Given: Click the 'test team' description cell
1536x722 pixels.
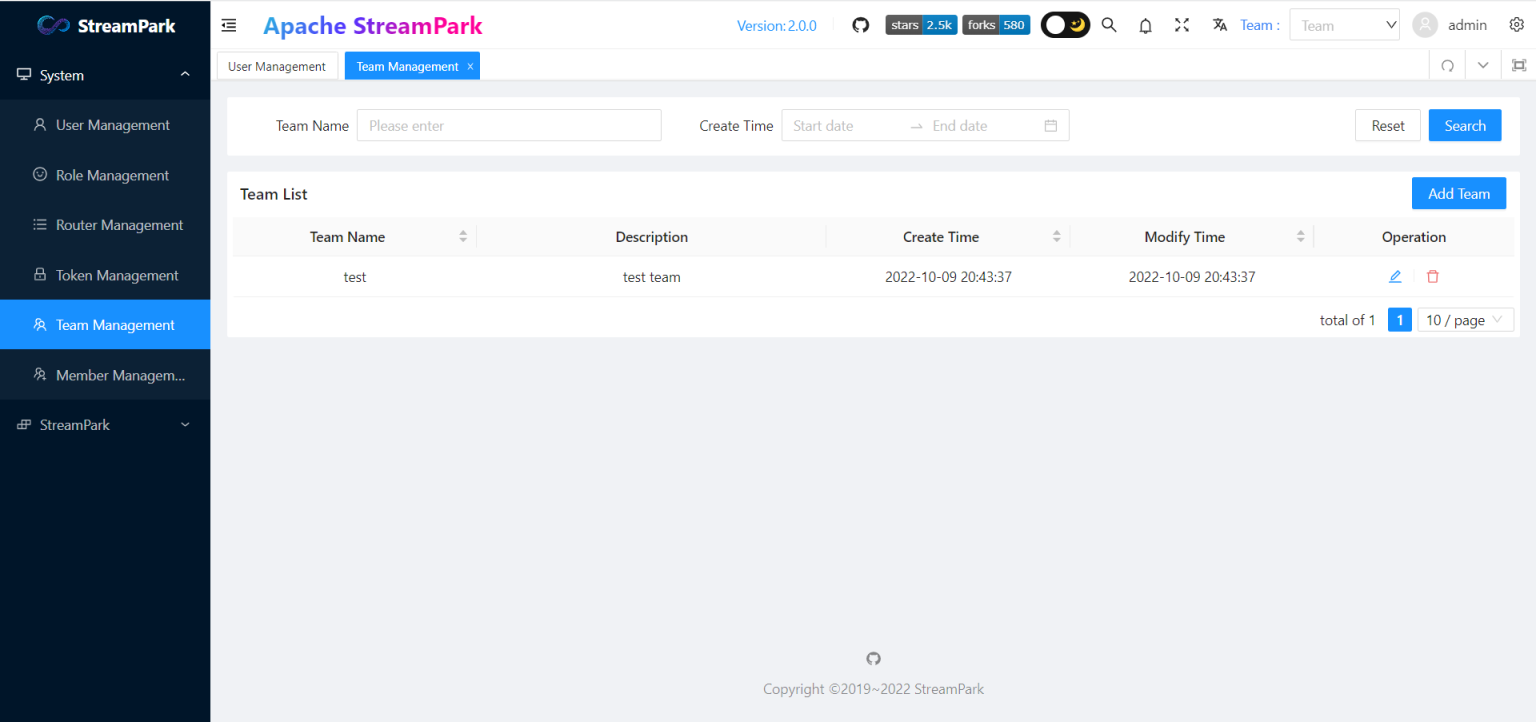Looking at the screenshot, I should click(652, 277).
